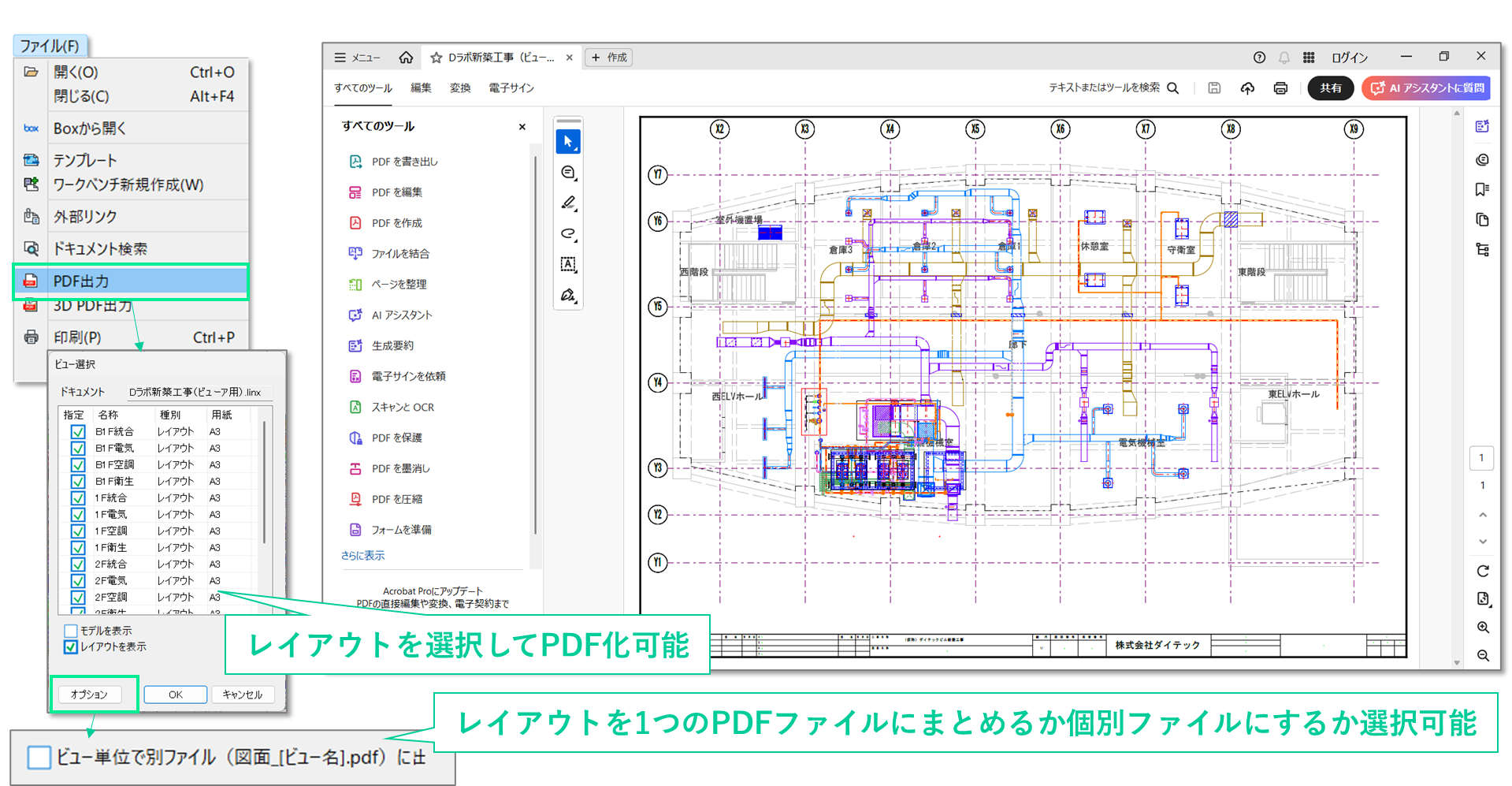Click the next page down chevron
This screenshot has width=1512, height=786.
pos(1483,542)
